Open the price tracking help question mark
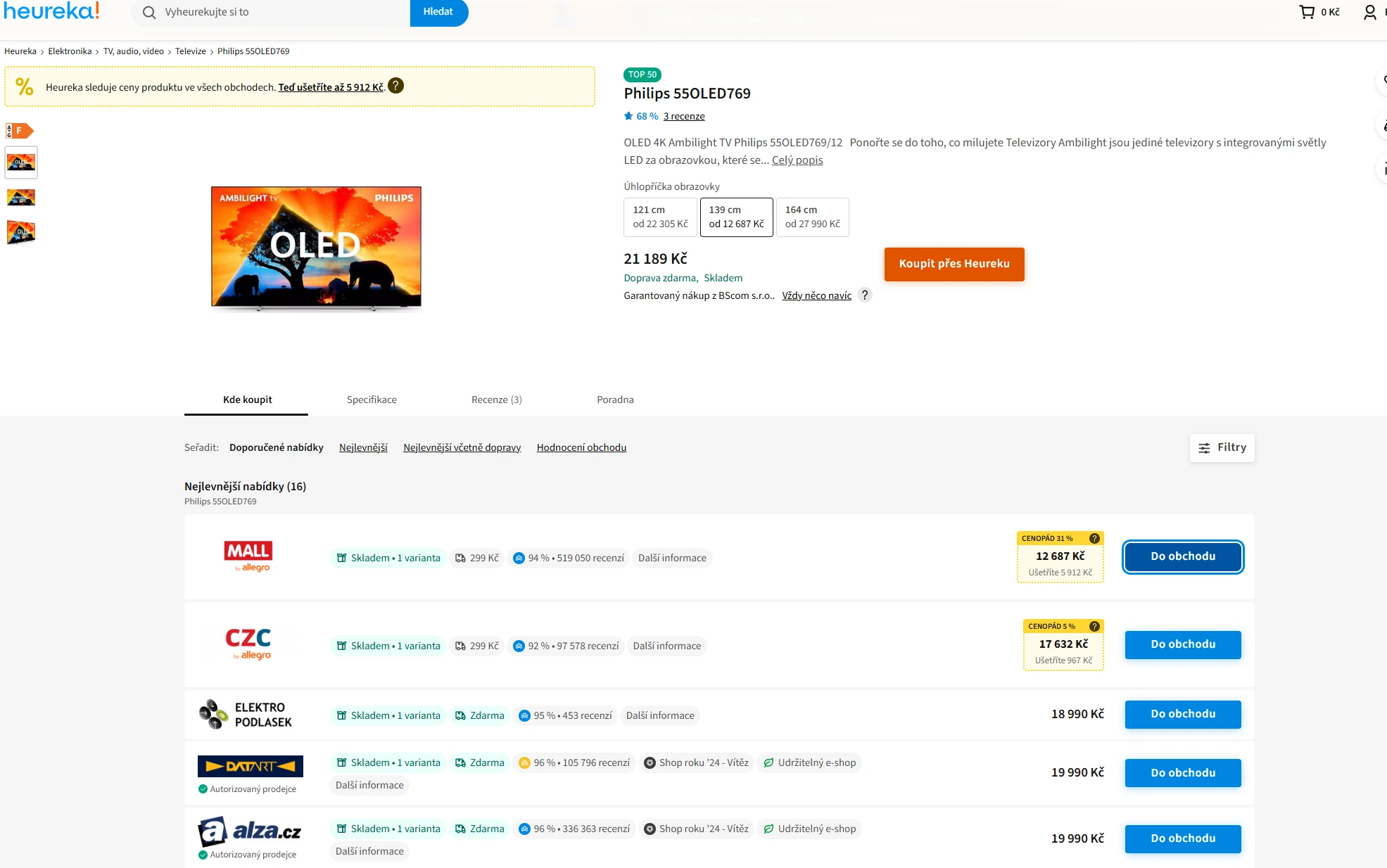The height and width of the screenshot is (868, 1387). pyautogui.click(x=396, y=86)
